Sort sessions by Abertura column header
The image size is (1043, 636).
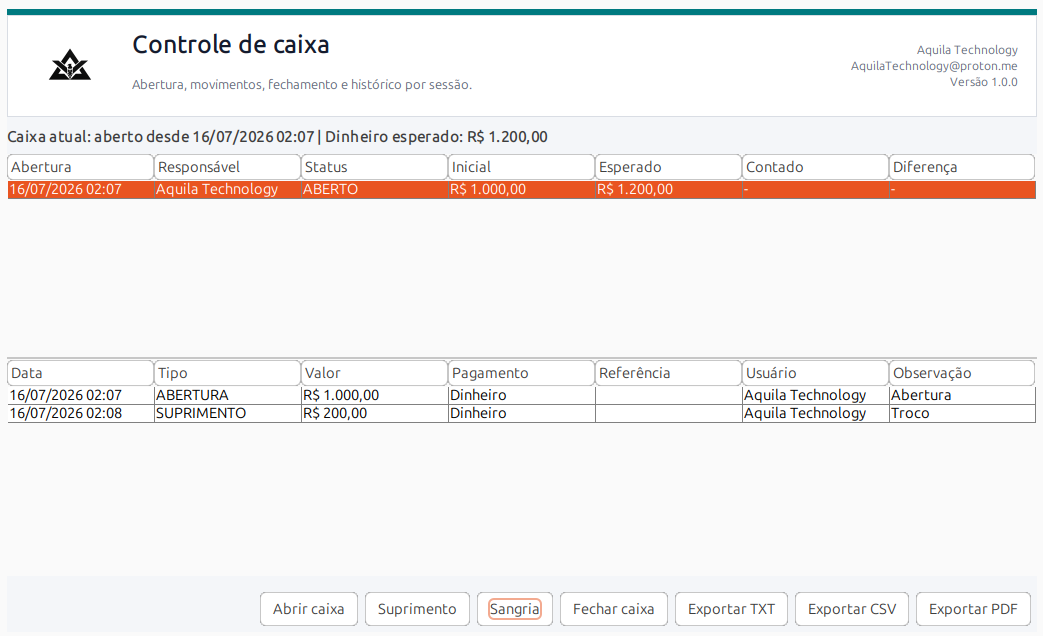click(x=80, y=167)
